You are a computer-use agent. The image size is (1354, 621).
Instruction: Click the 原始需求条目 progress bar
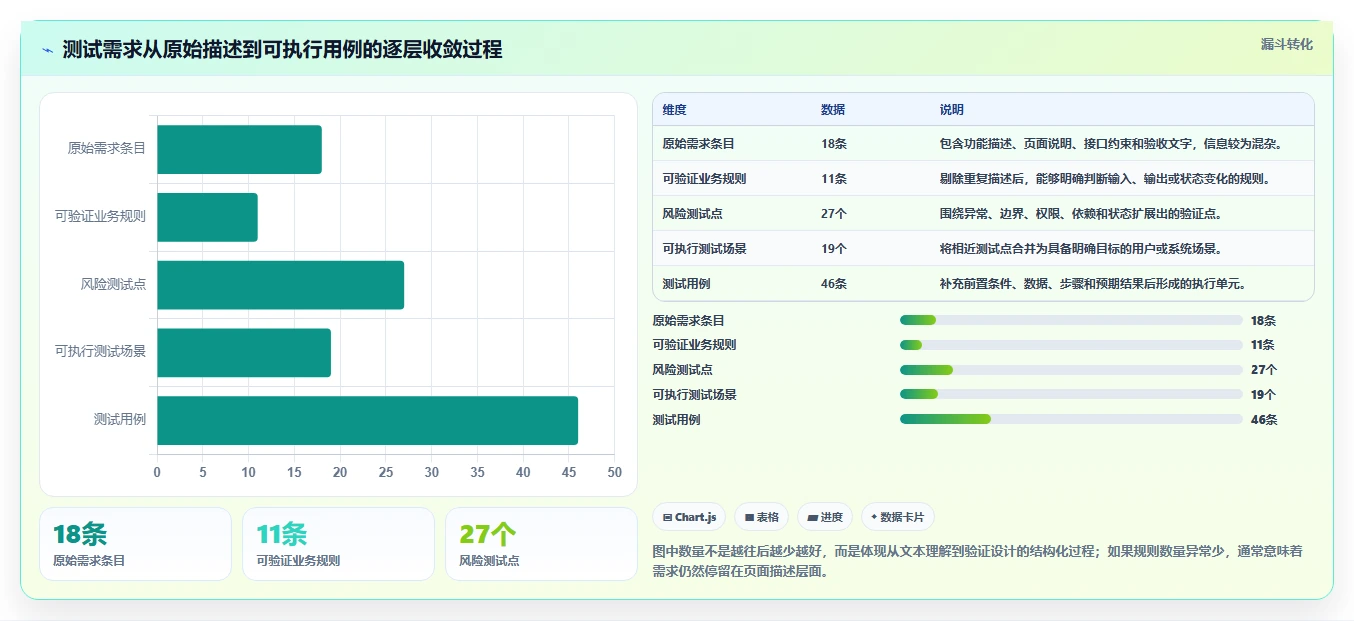[x=1071, y=320]
